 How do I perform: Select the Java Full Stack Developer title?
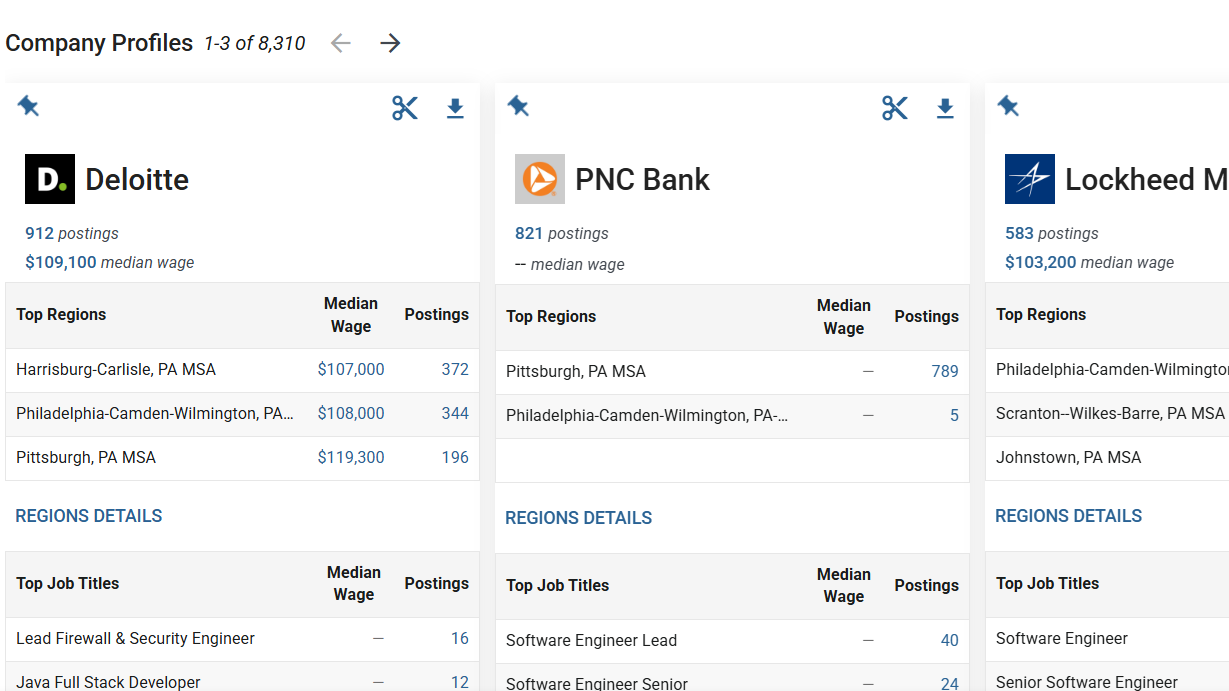[x=108, y=682]
